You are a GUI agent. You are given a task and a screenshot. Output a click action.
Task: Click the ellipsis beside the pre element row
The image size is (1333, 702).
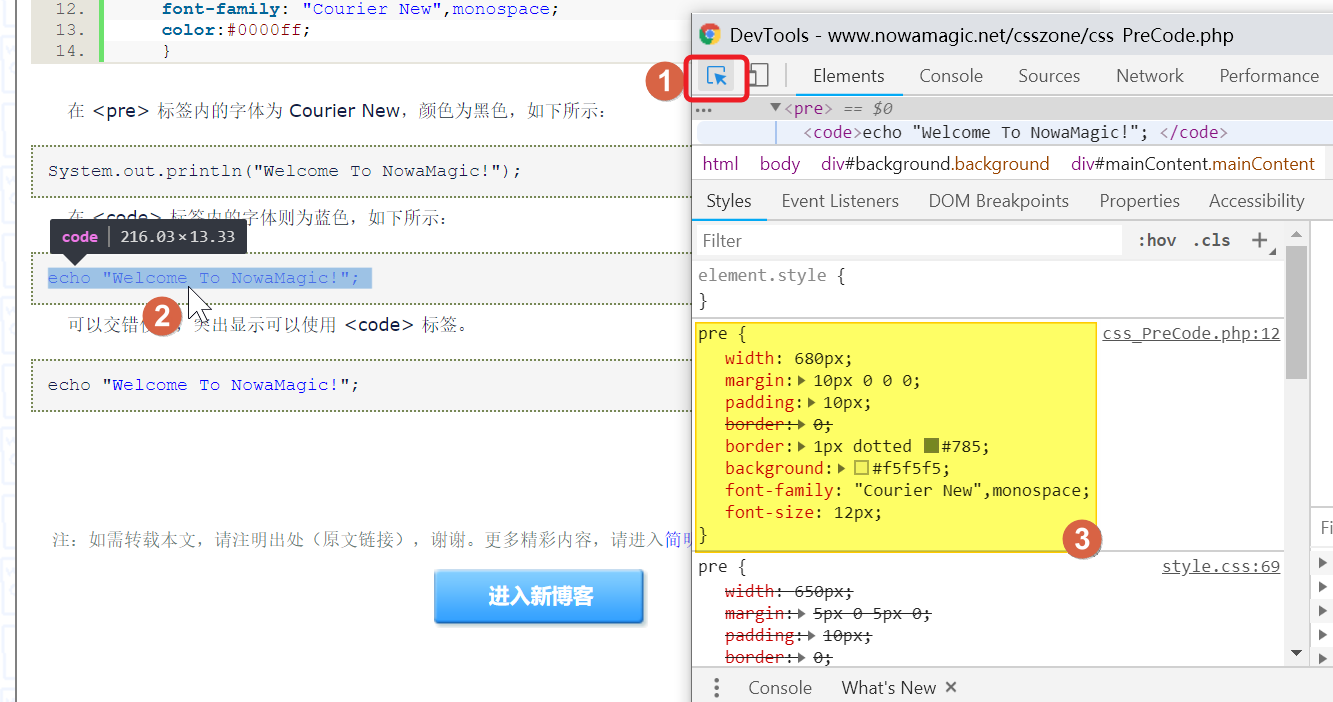click(x=703, y=110)
